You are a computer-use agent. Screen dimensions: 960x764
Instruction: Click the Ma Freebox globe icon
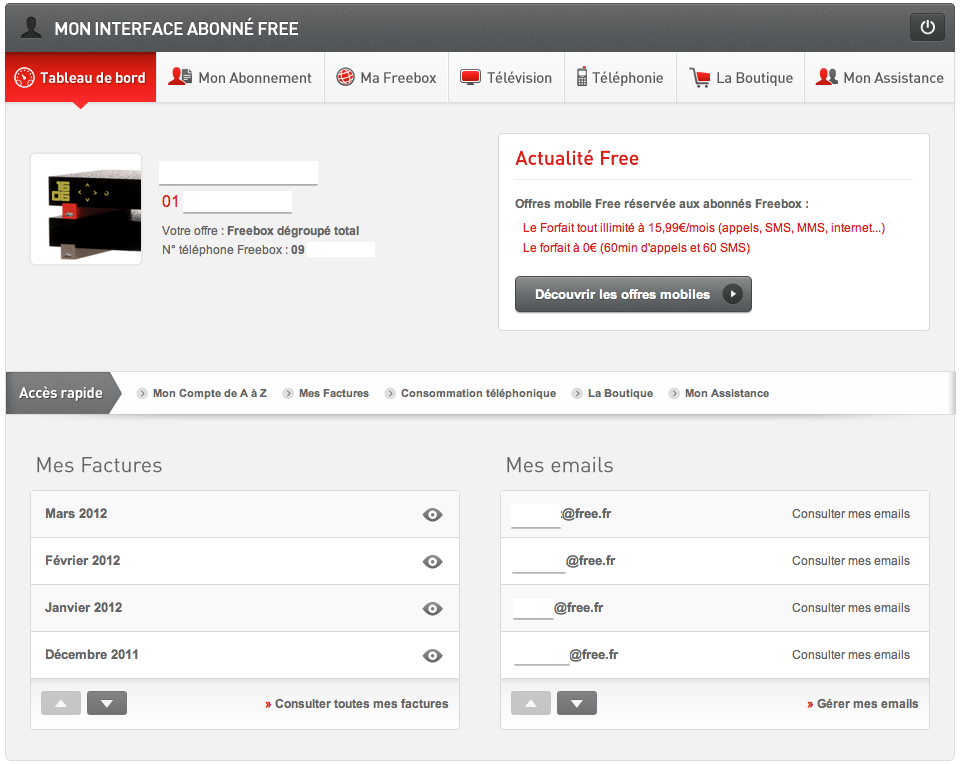coord(345,77)
